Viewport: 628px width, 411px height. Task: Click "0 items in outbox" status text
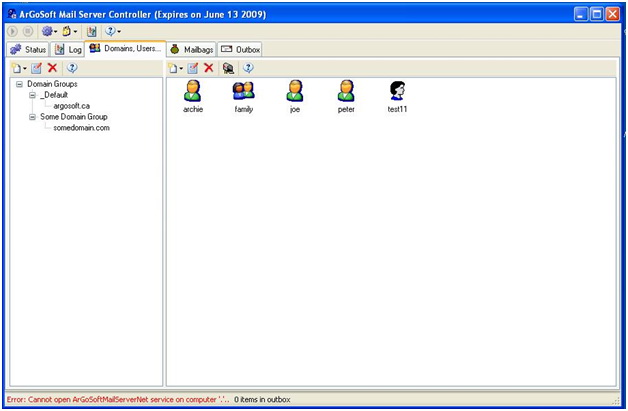tap(262, 400)
